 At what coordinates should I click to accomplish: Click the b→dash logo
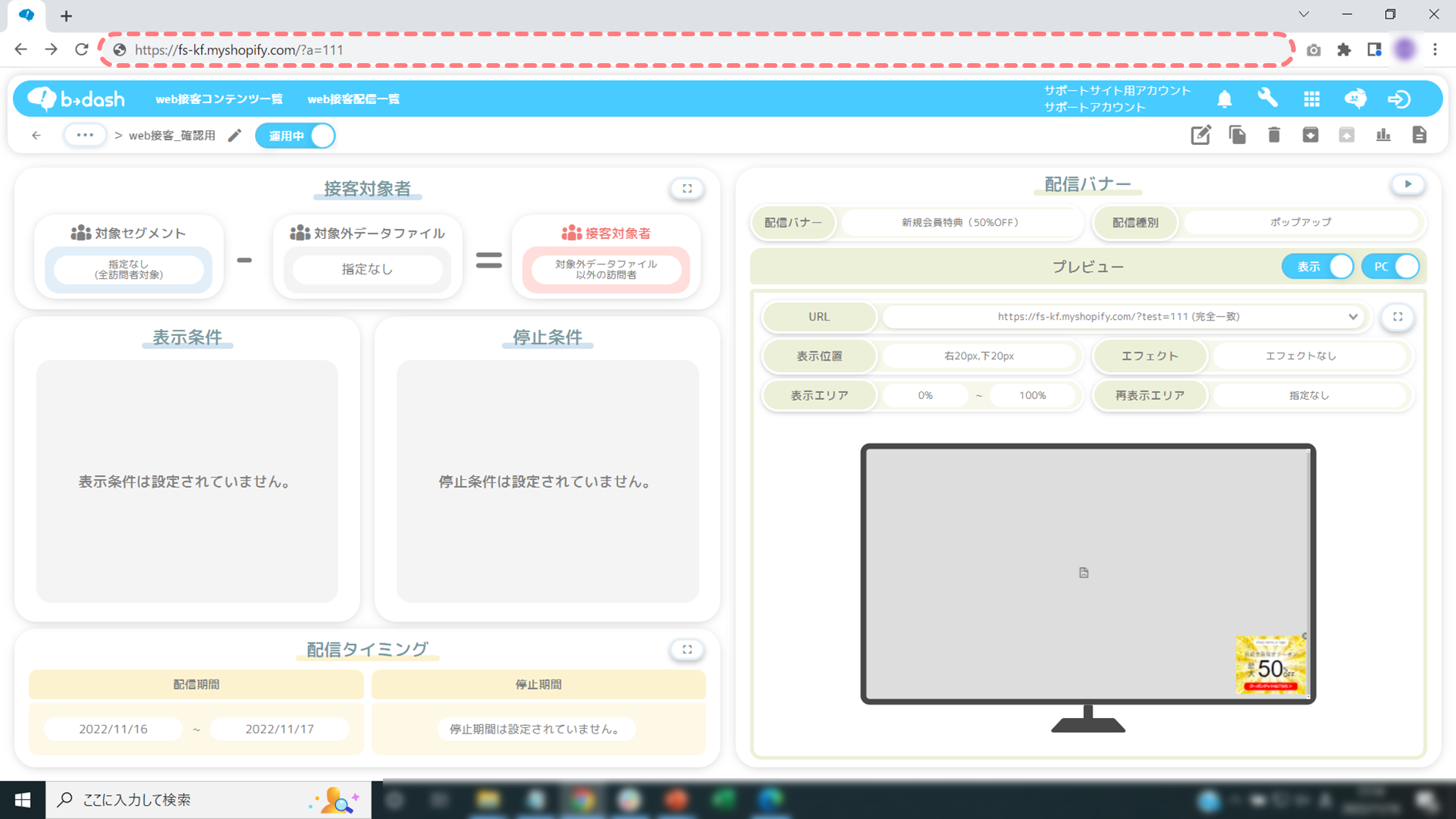[x=76, y=99]
